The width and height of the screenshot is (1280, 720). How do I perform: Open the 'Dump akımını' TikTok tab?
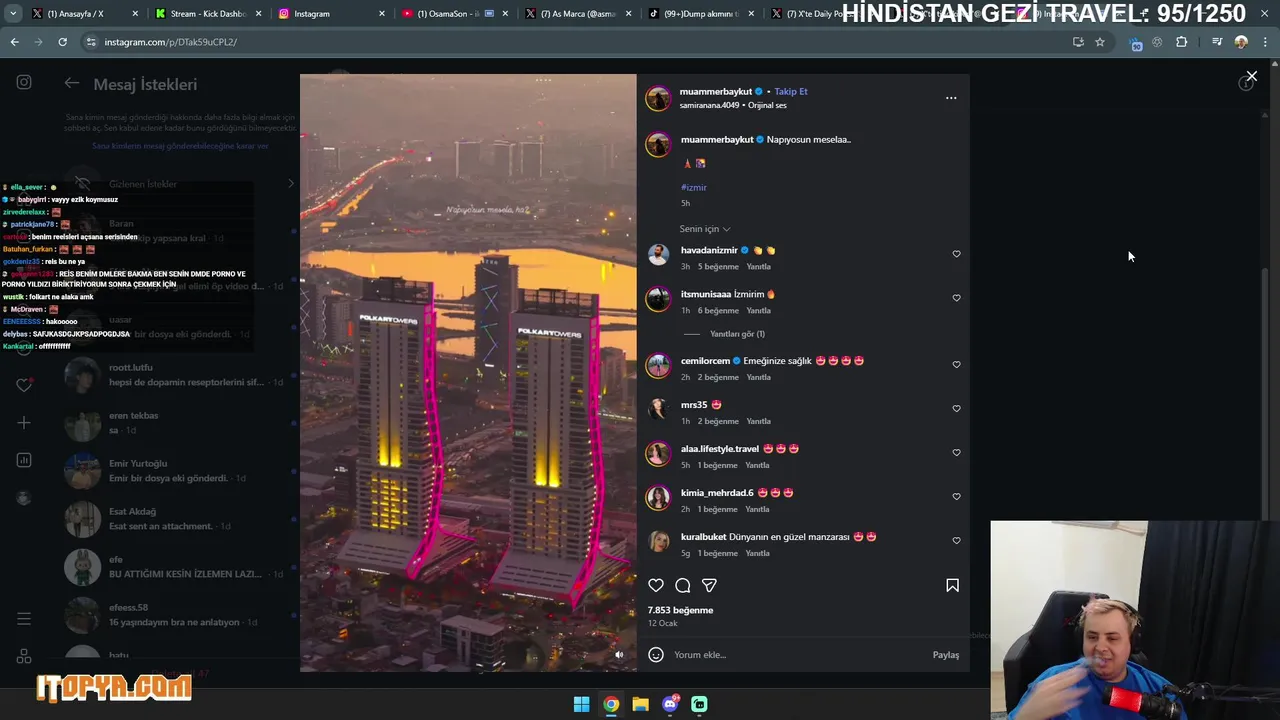700,14
